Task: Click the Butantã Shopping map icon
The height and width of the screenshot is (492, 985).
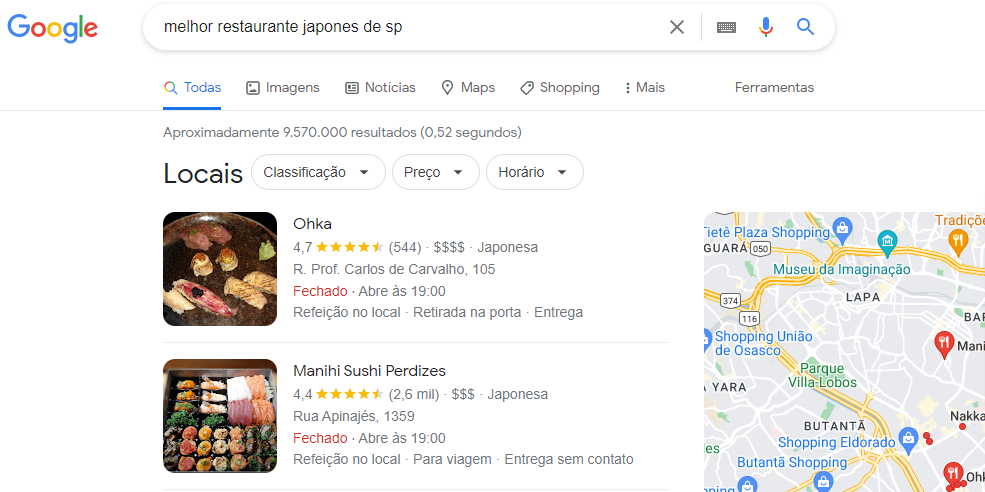Action: [822, 483]
